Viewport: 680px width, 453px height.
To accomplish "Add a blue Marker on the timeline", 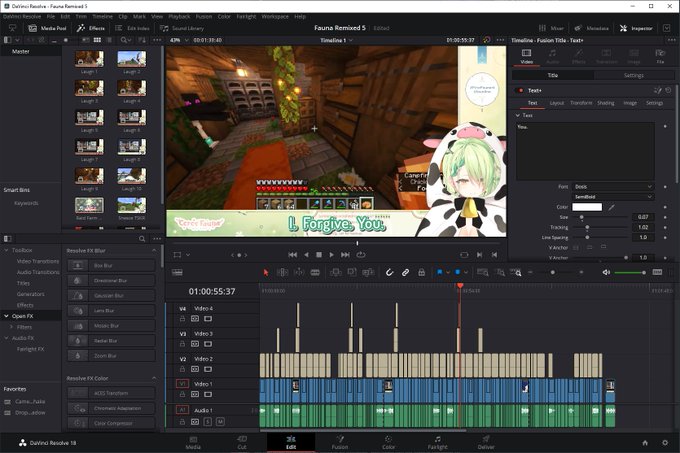I will click(458, 272).
